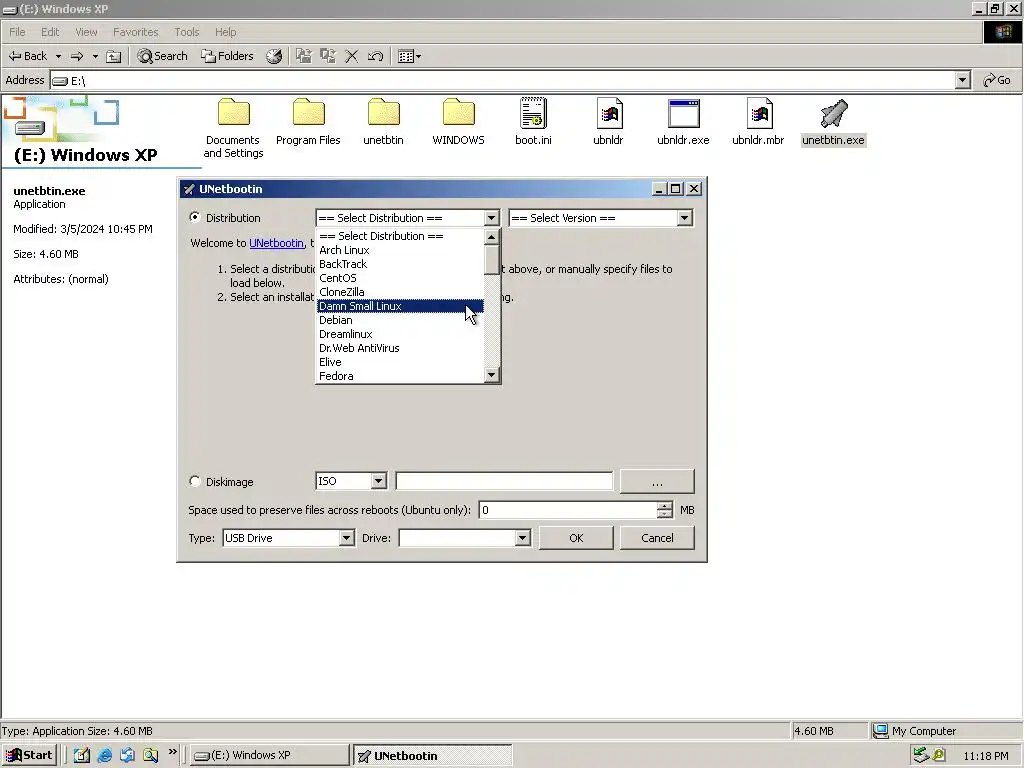Open the File menu
The height and width of the screenshot is (768, 1024).
coord(18,32)
